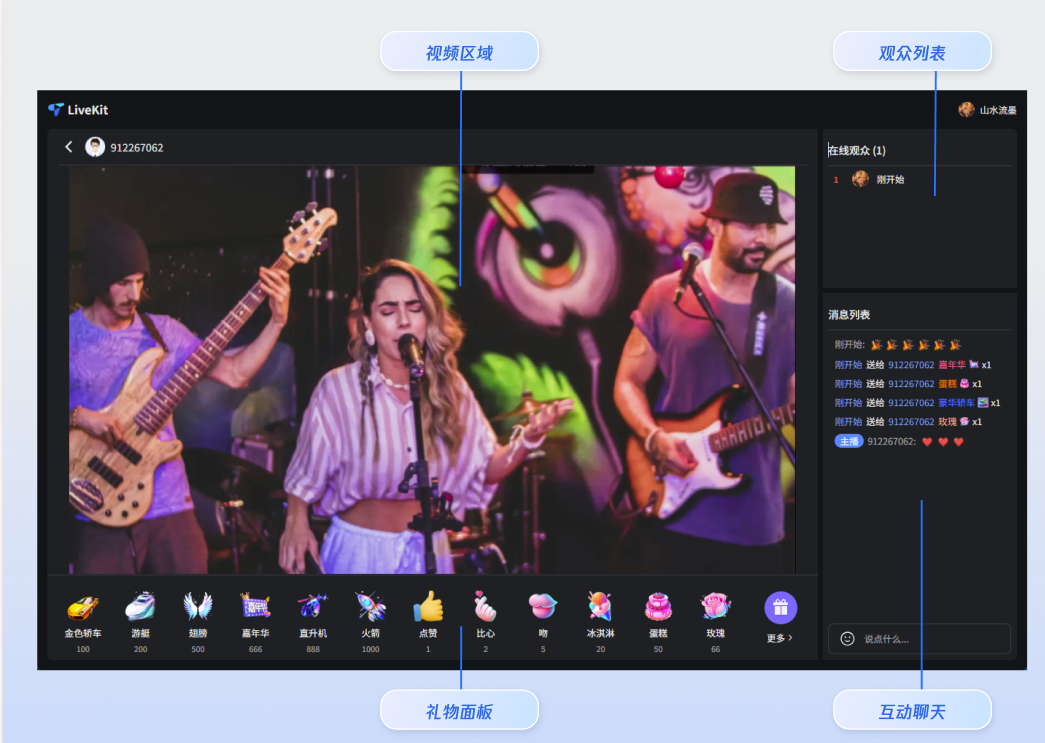Click the 玫瑰 gift message row

tap(908, 422)
